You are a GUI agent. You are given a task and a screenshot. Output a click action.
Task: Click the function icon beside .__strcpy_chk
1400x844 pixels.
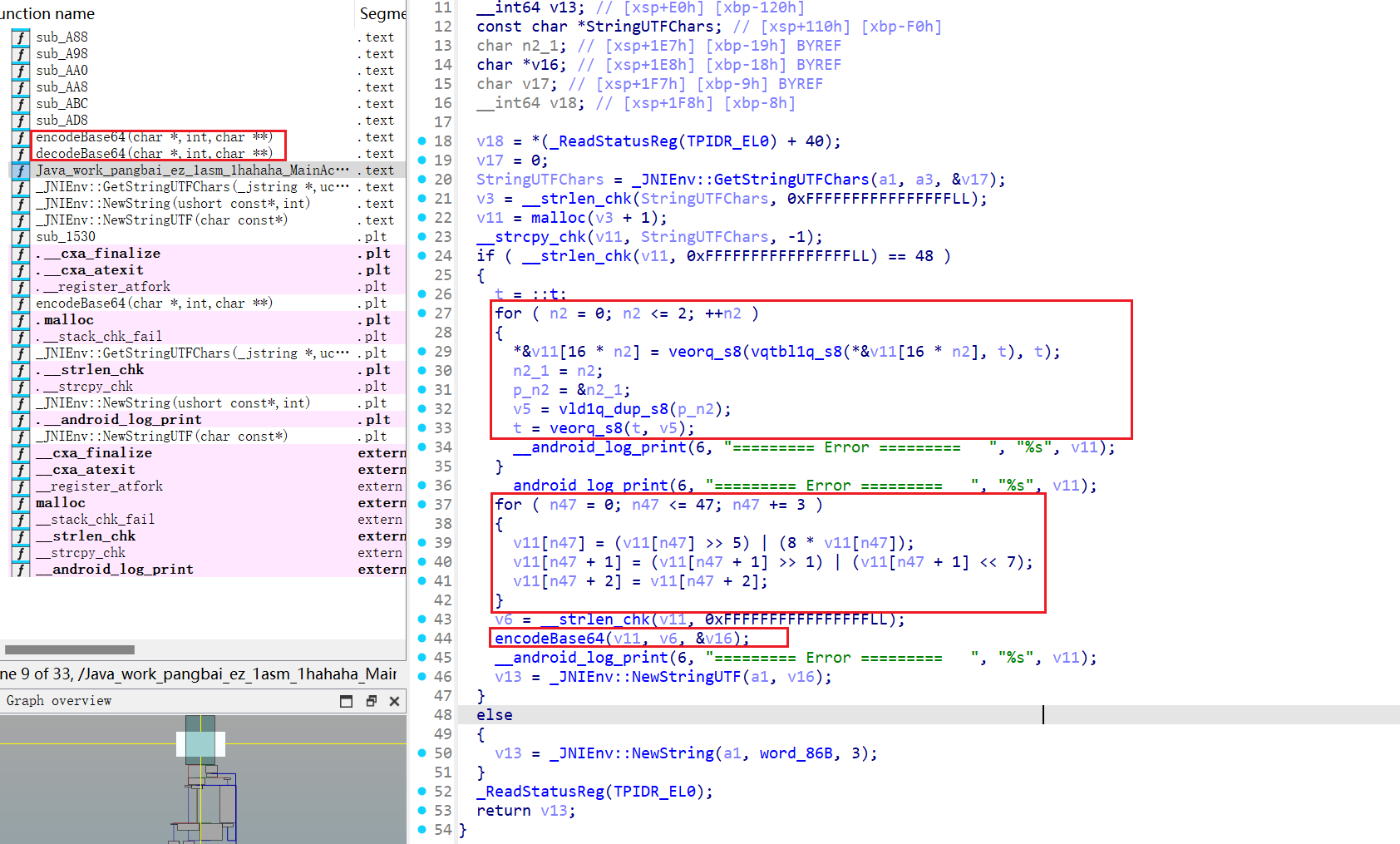point(21,387)
